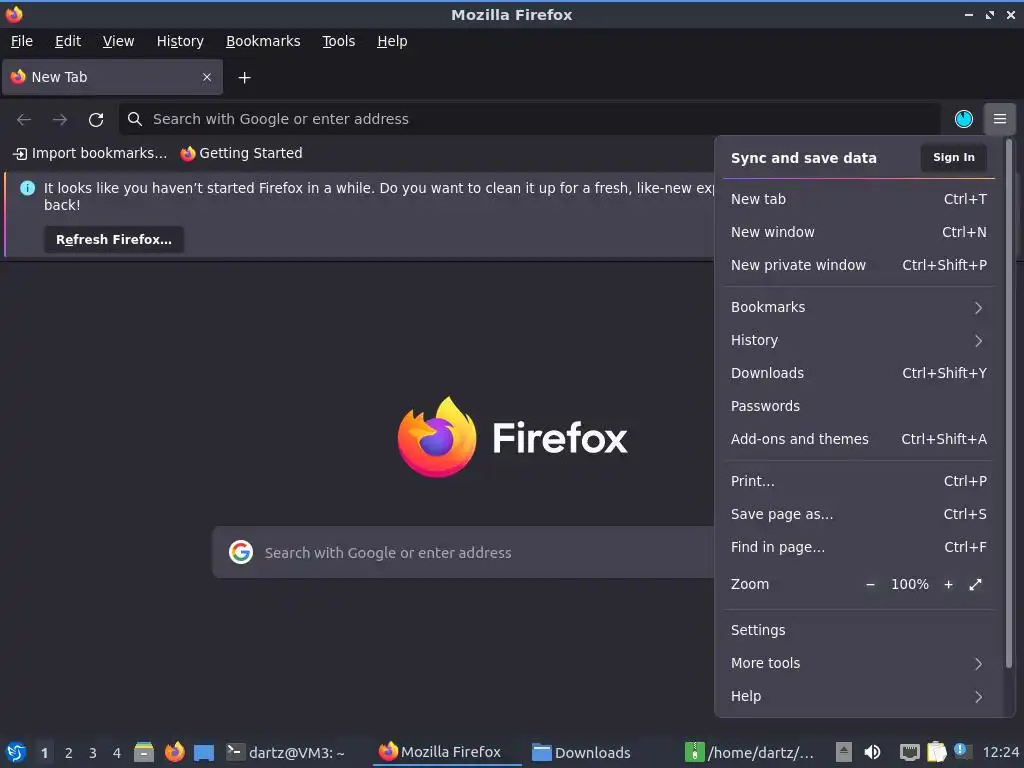Reload the page with the refresh icon

pos(96,120)
